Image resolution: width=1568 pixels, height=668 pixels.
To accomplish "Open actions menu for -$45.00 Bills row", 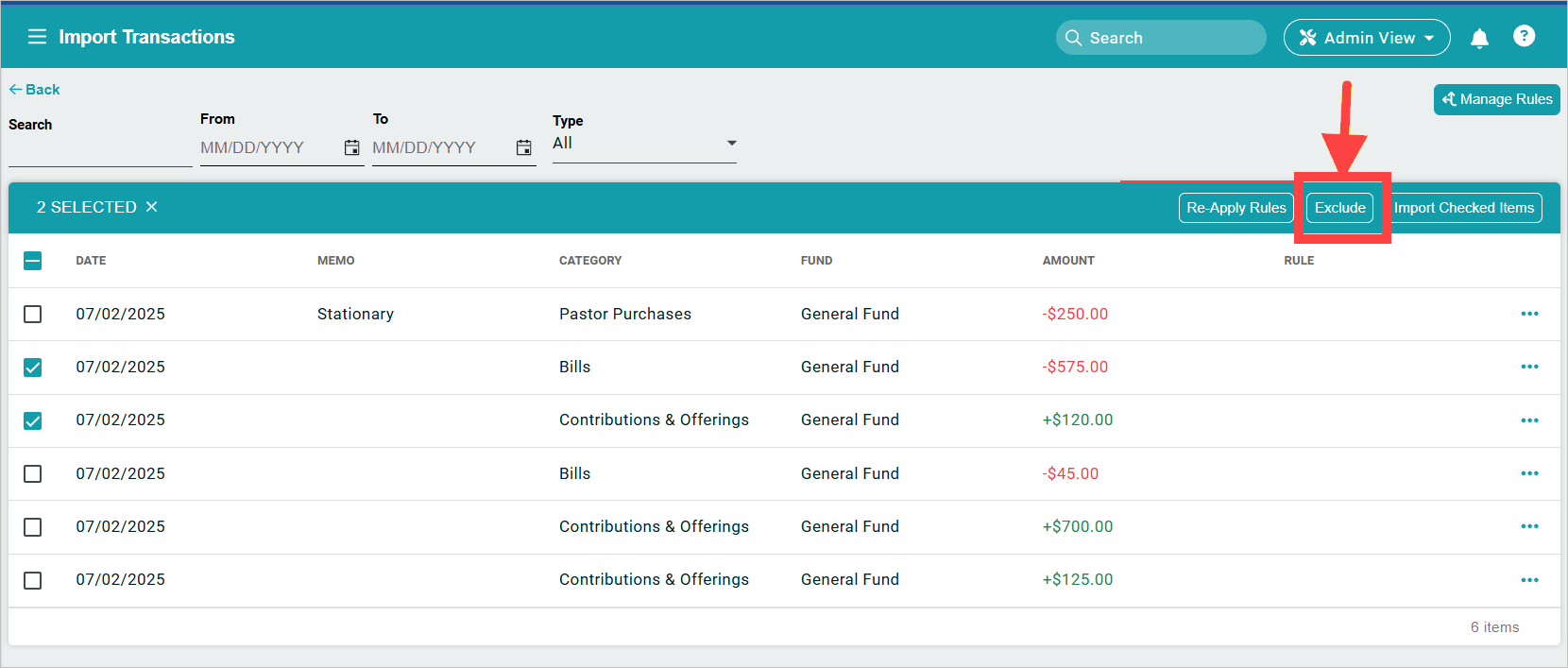I will coord(1529,473).
